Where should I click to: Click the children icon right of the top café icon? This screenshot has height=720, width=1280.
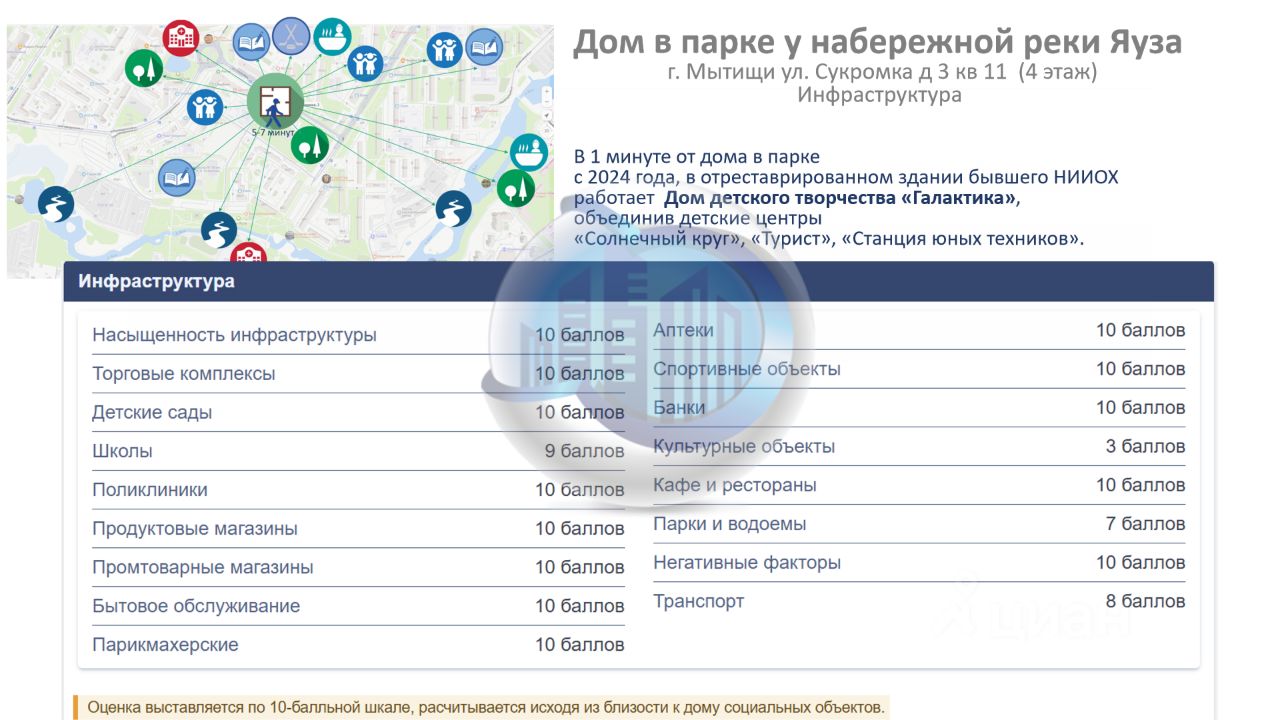pyautogui.click(x=366, y=63)
